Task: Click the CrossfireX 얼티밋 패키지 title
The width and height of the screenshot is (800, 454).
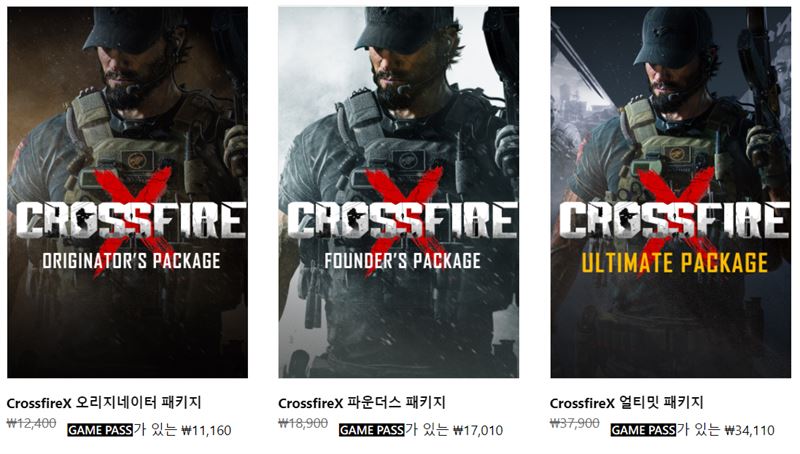Action: pos(627,403)
